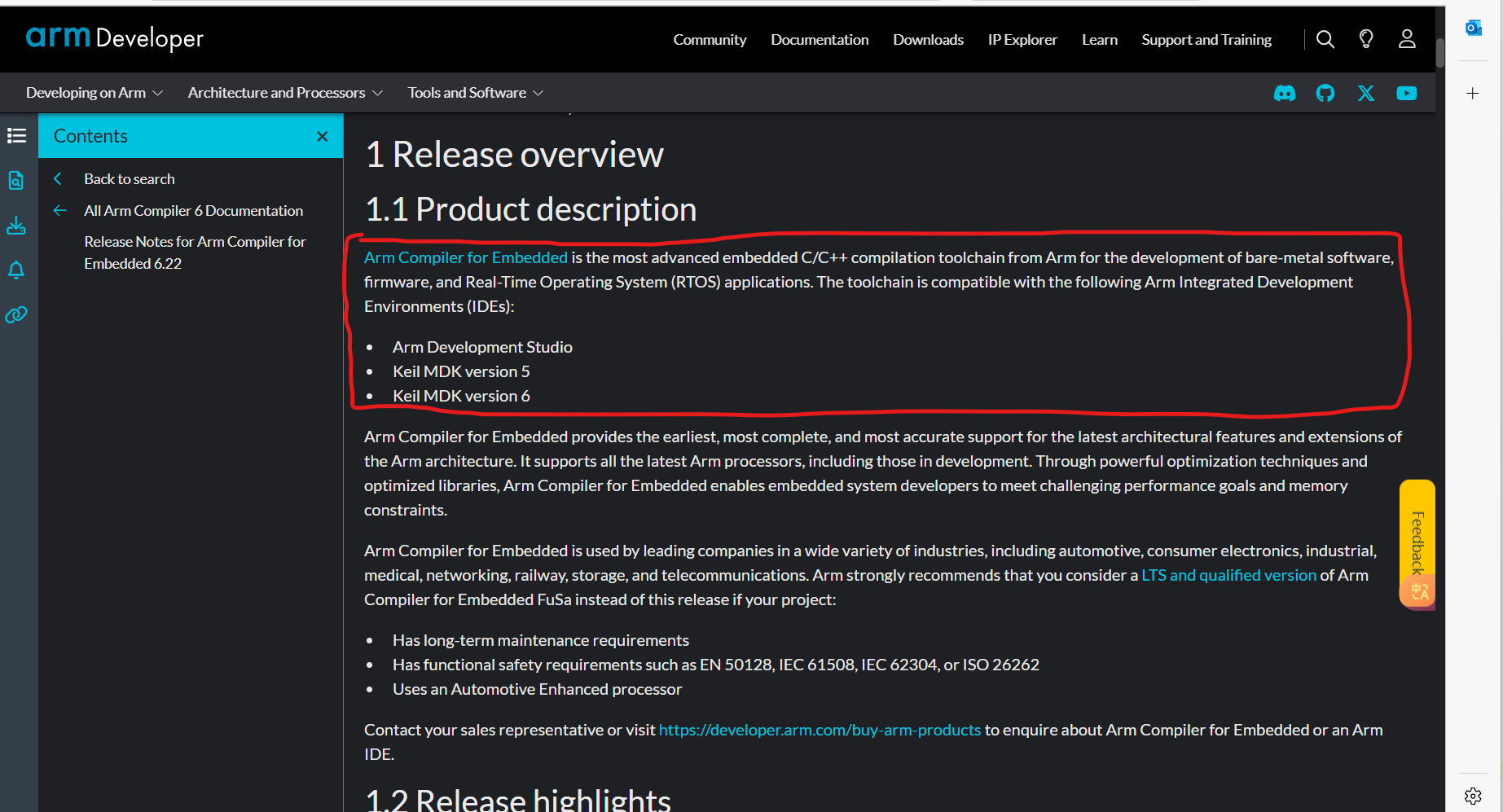Expand Architecture and Processors dropdown
Viewport: 1503px width, 812px height.
tap(285, 93)
